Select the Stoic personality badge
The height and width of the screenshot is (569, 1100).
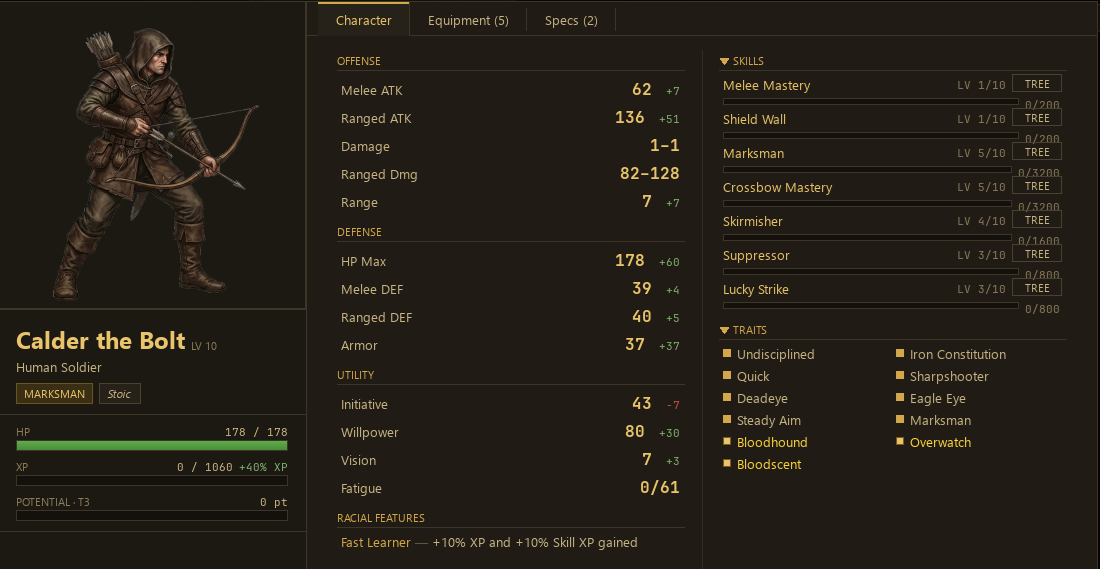(x=119, y=394)
